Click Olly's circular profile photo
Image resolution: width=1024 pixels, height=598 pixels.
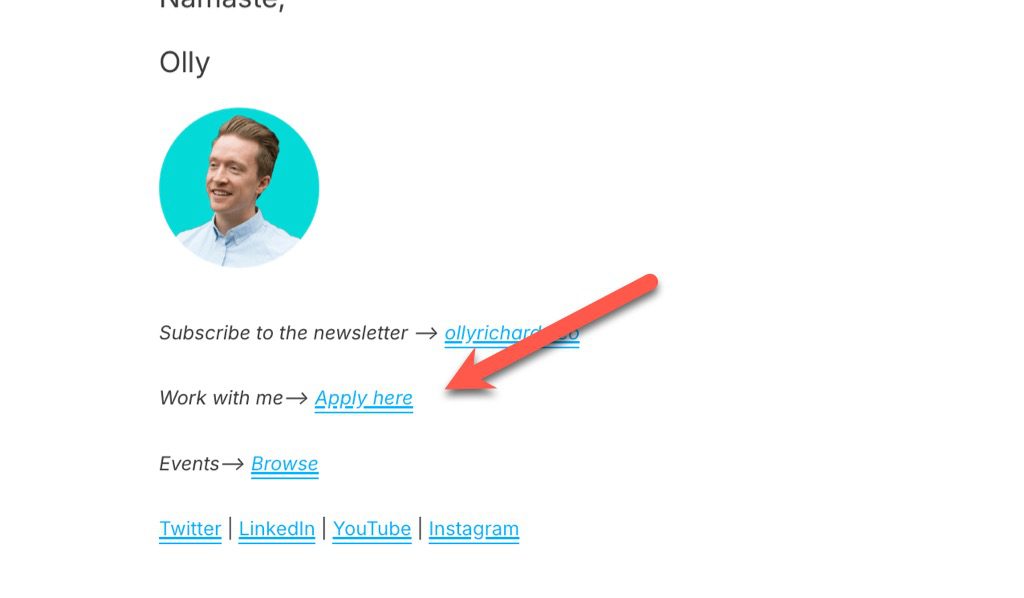(239, 188)
